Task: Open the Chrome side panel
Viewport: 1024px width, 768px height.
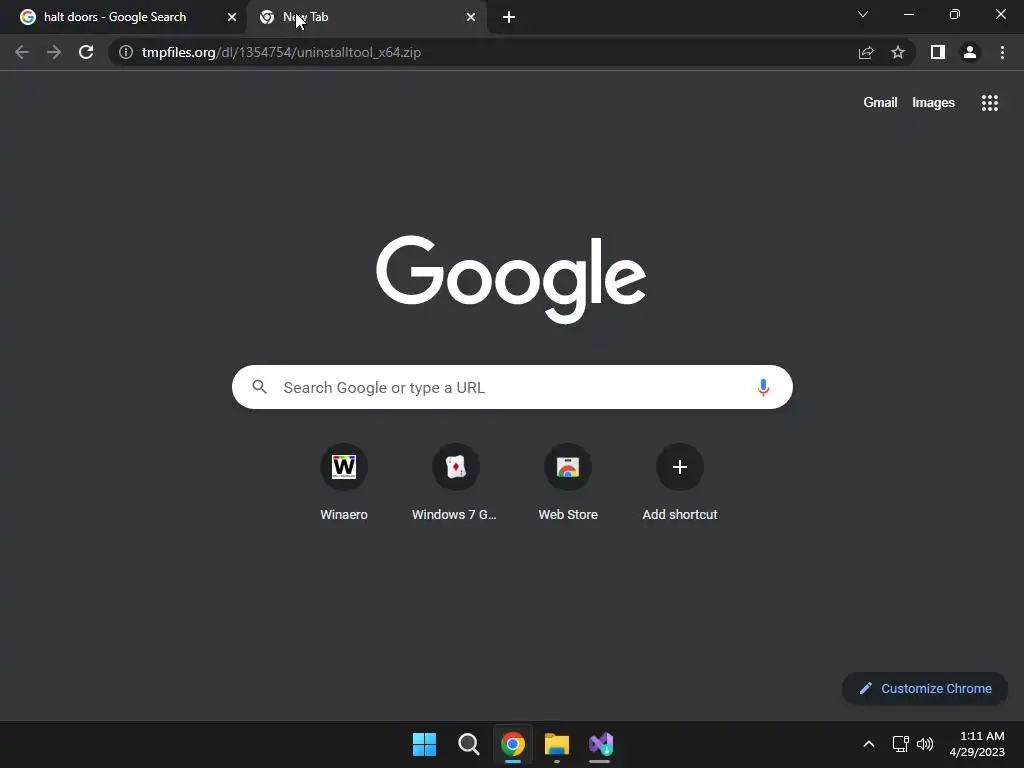Action: 938,52
